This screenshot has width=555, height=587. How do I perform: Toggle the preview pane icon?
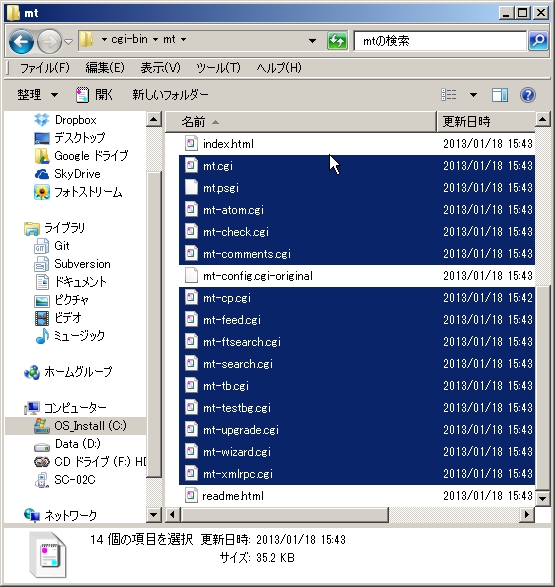[500, 95]
